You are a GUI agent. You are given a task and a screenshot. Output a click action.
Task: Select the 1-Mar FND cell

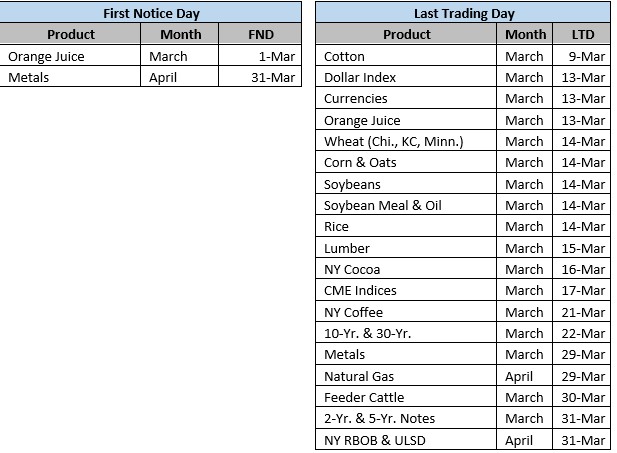(260, 56)
